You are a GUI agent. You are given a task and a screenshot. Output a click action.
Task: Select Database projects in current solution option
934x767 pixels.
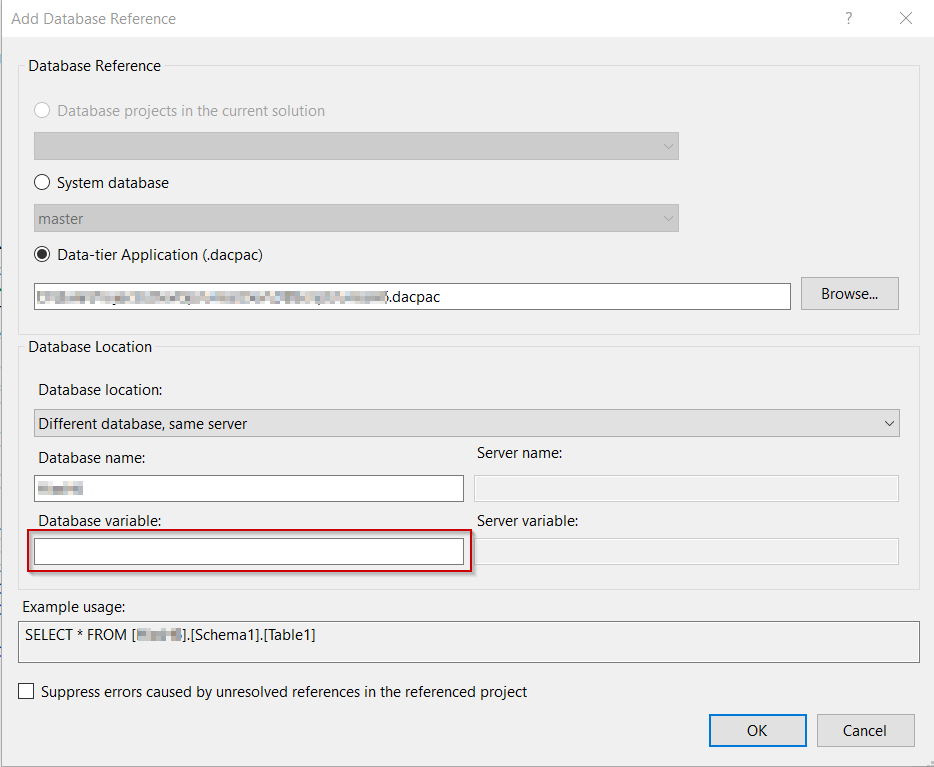(x=43, y=111)
